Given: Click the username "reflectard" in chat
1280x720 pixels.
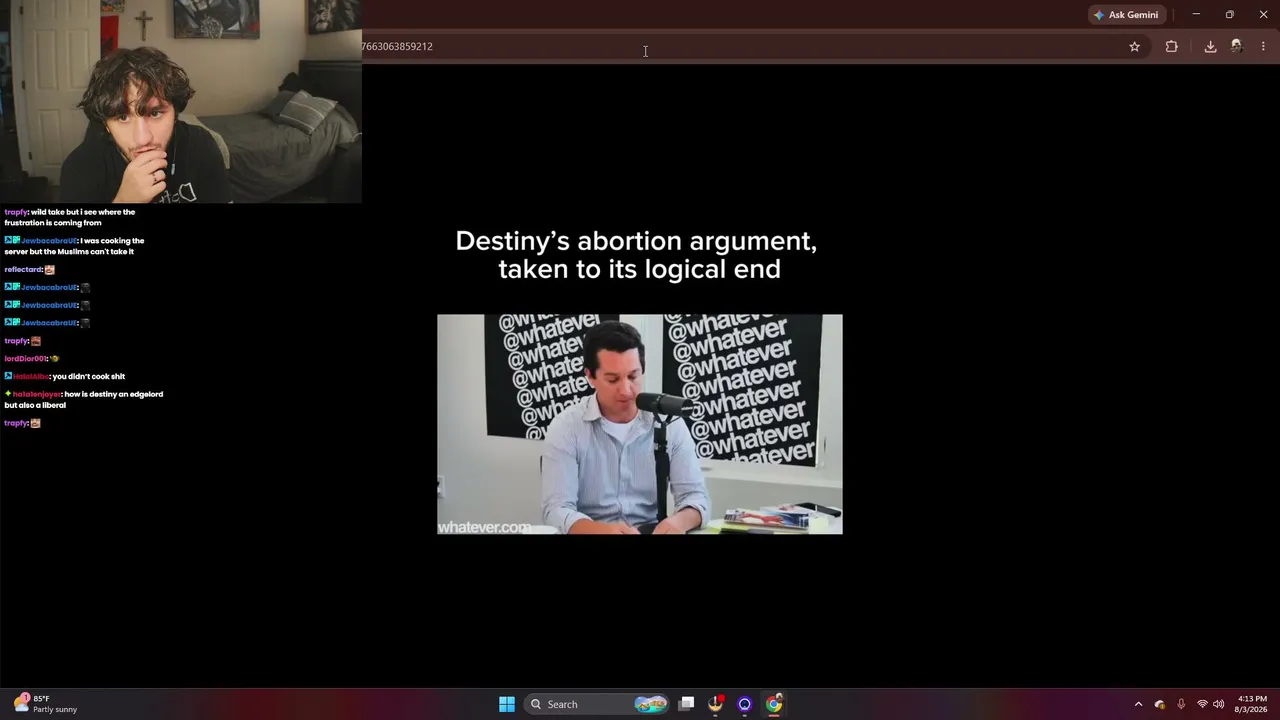Looking at the screenshot, I should (x=23, y=270).
